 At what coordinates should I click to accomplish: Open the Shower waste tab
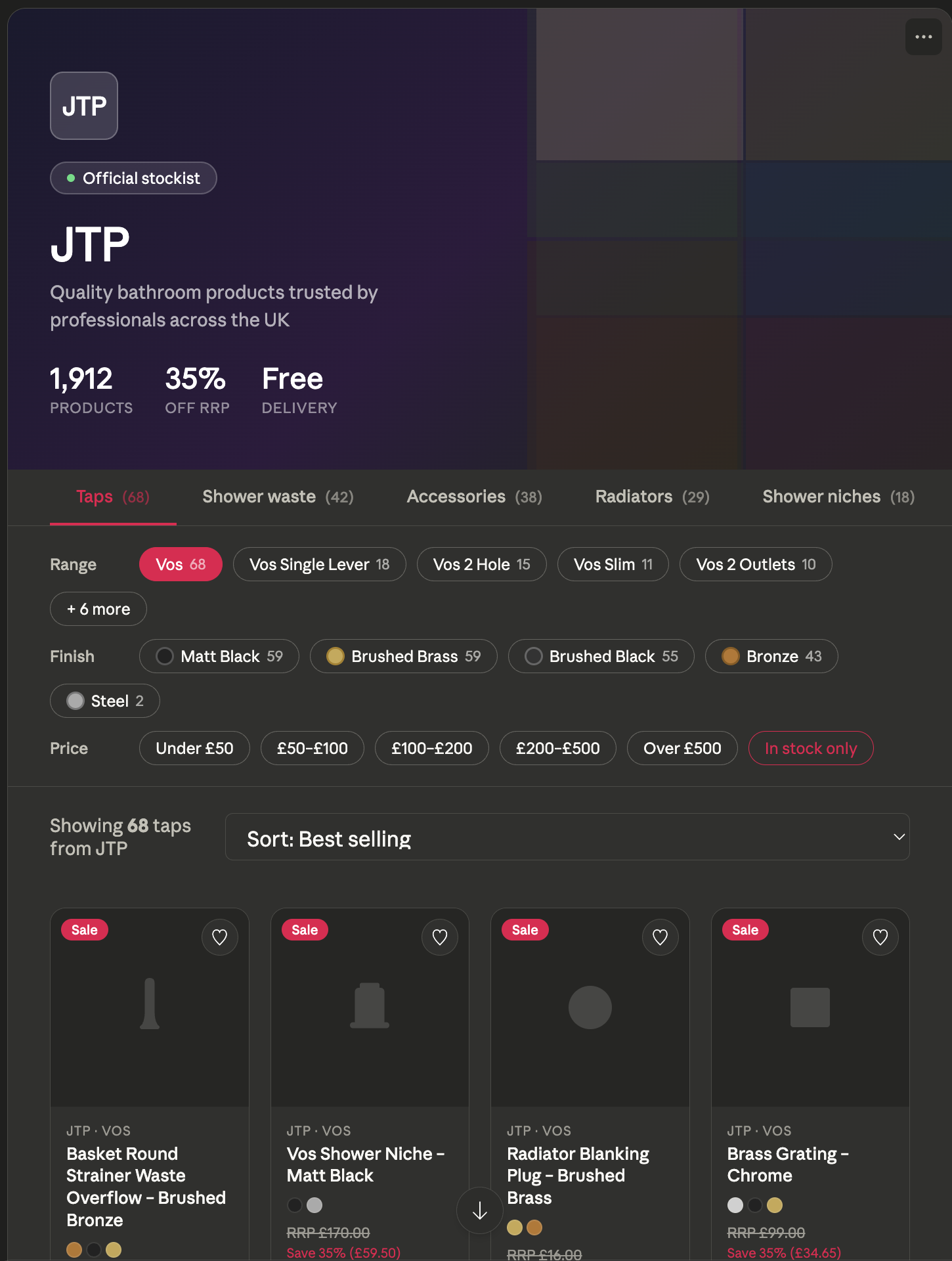278,497
